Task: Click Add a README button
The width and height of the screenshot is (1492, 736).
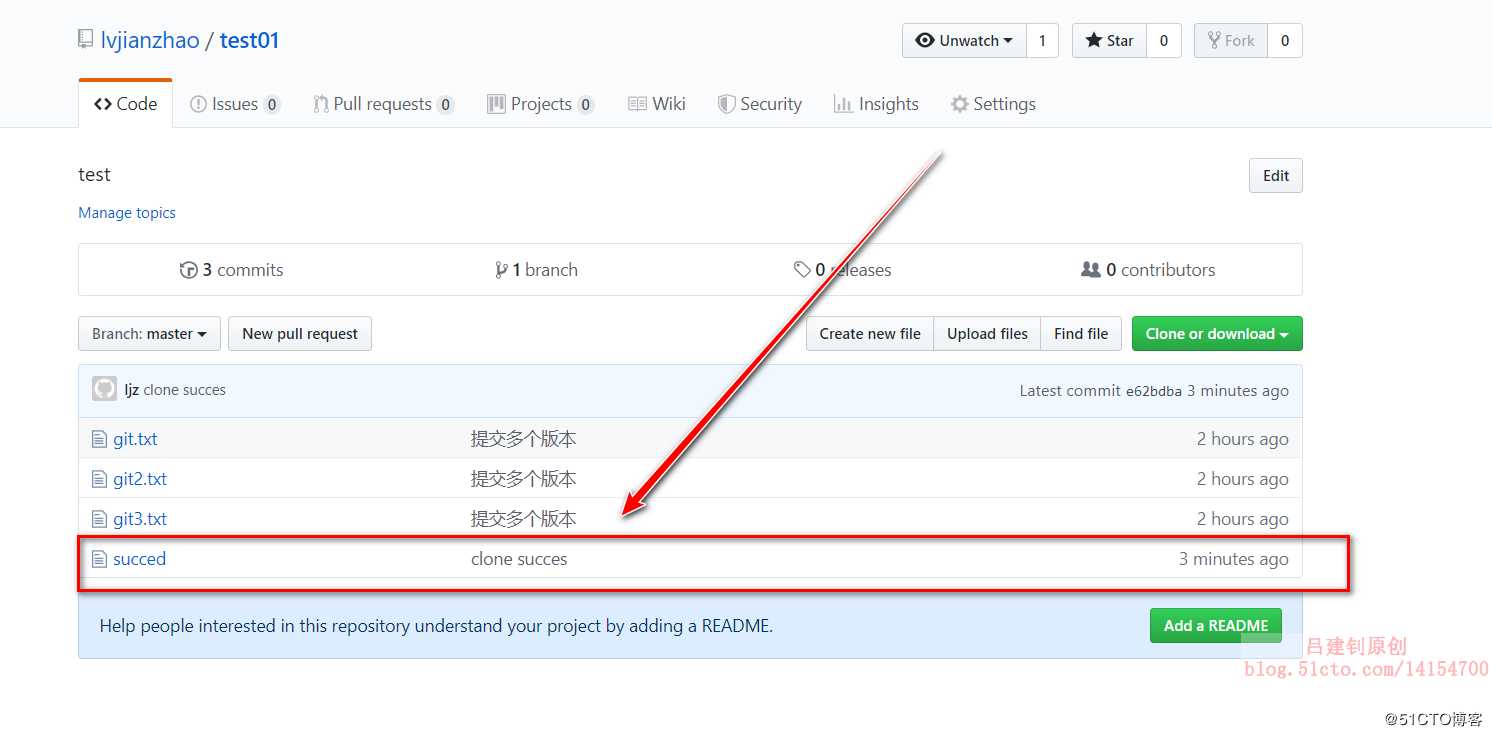Action: click(1216, 626)
